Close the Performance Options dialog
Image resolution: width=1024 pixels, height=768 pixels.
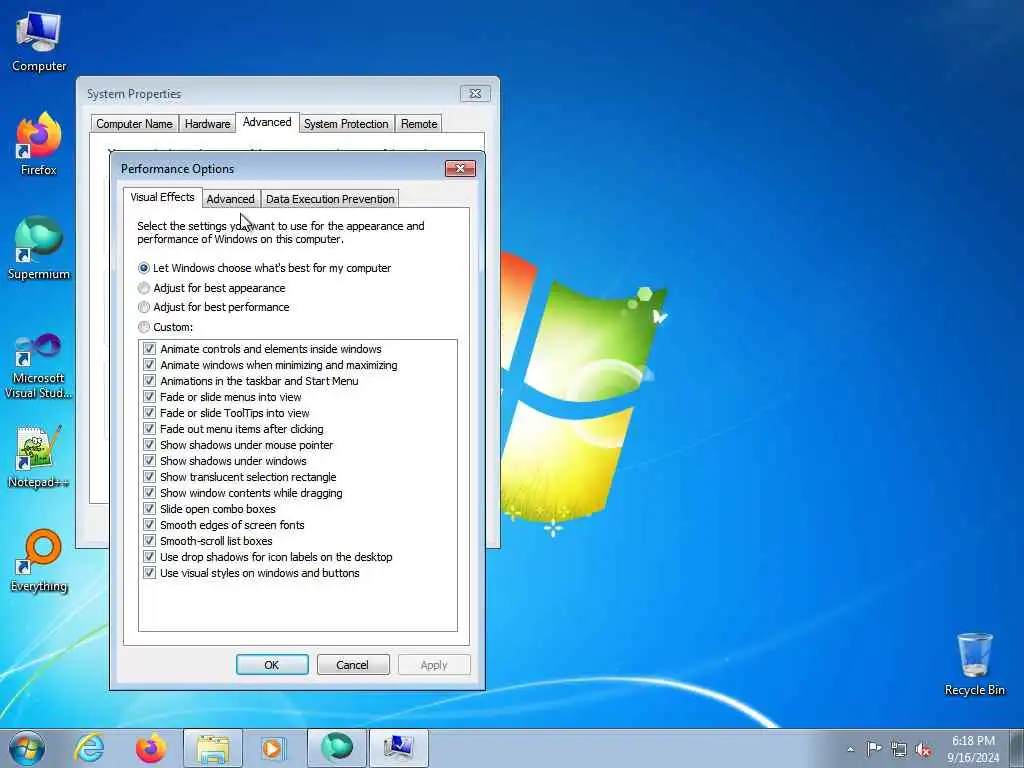[x=460, y=168]
